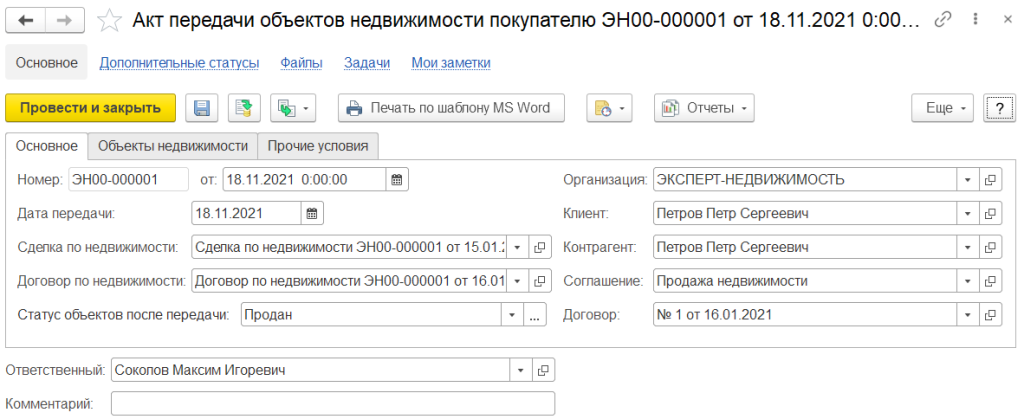
Task: Switch to Объекты недвижимости tab
Action: (173, 146)
